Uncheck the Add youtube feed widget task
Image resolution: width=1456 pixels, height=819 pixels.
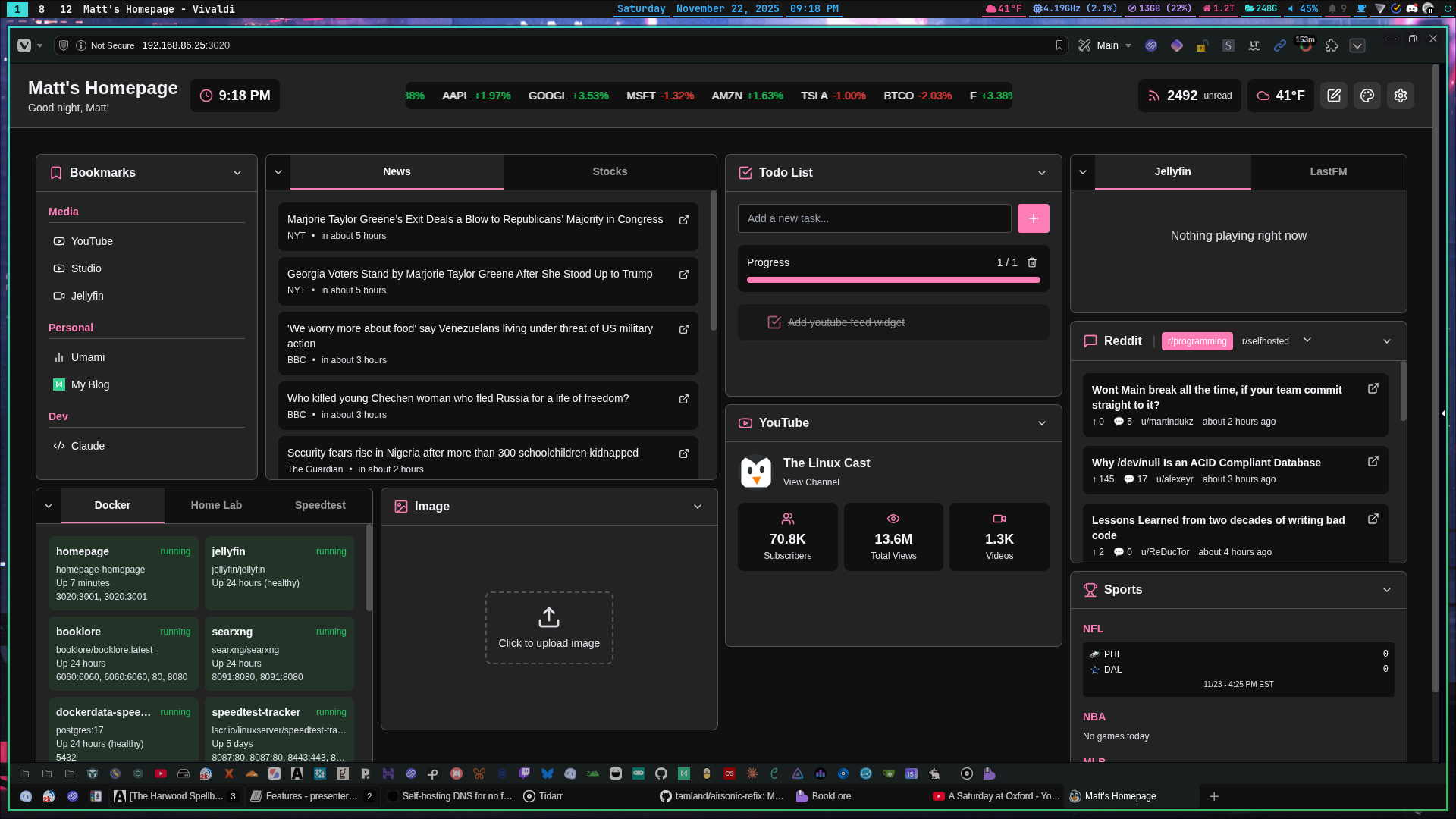coord(774,322)
